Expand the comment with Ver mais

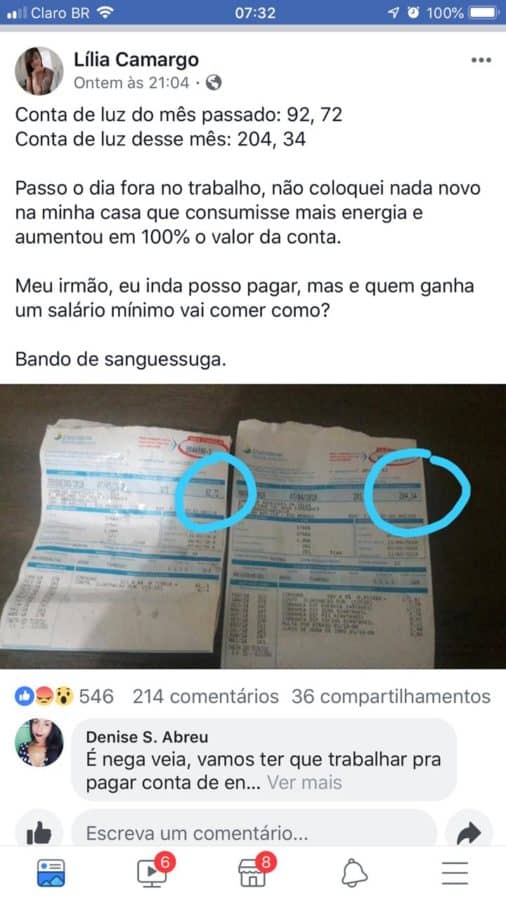[304, 782]
